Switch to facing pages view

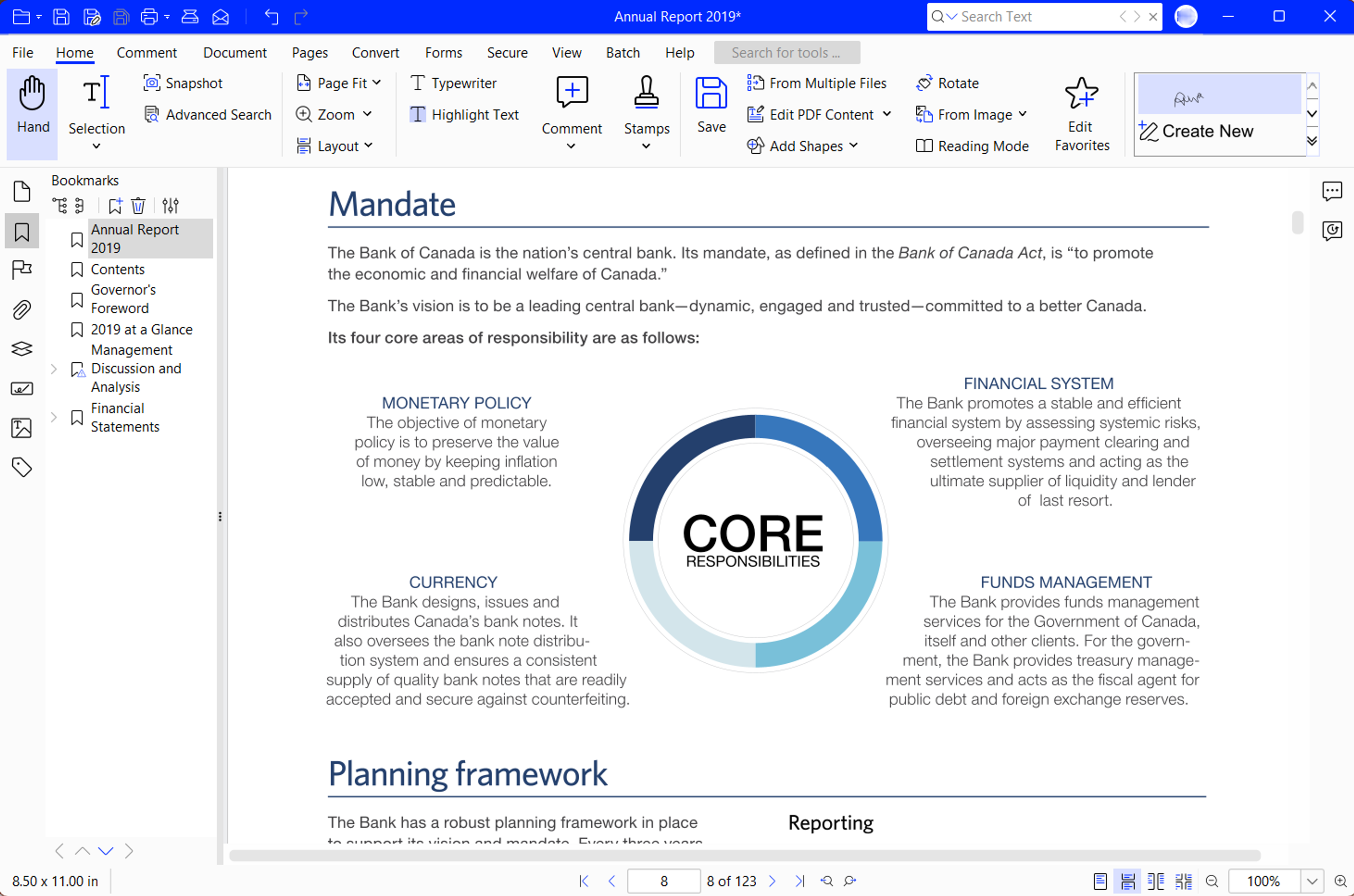point(1155,881)
